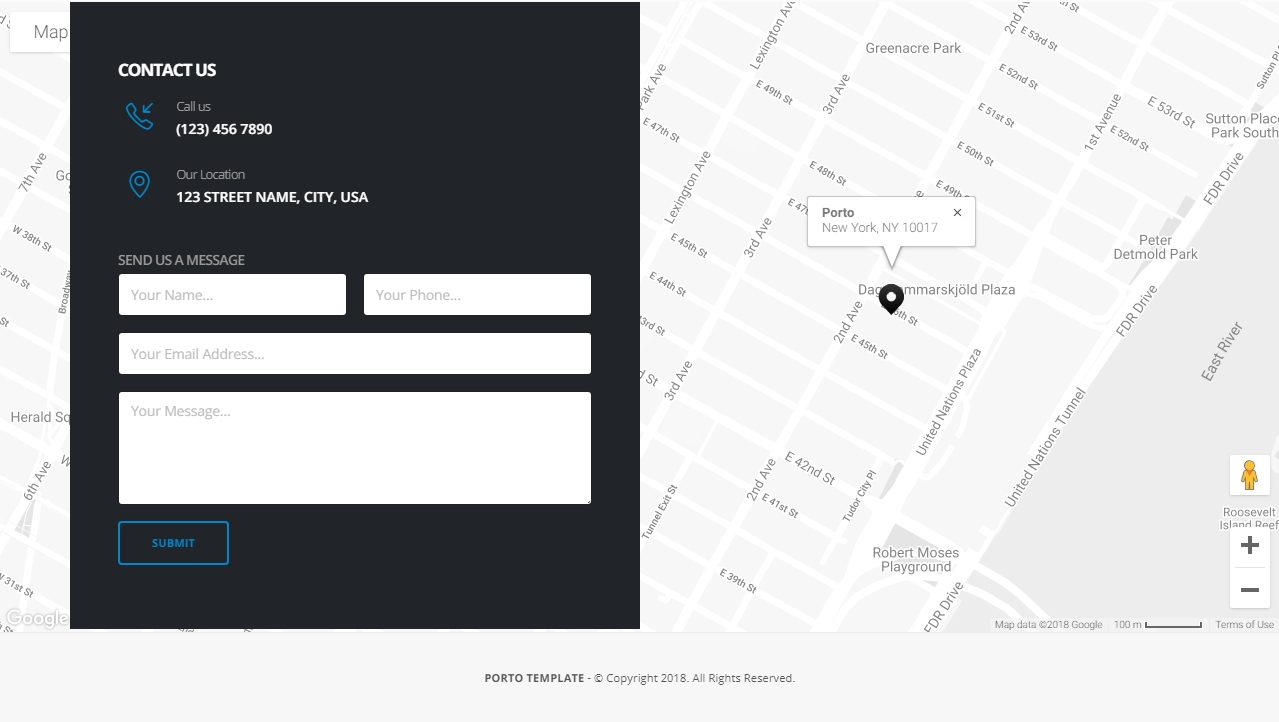Click the phone number (123) 456 7890
The image size is (1279, 722).
click(224, 129)
